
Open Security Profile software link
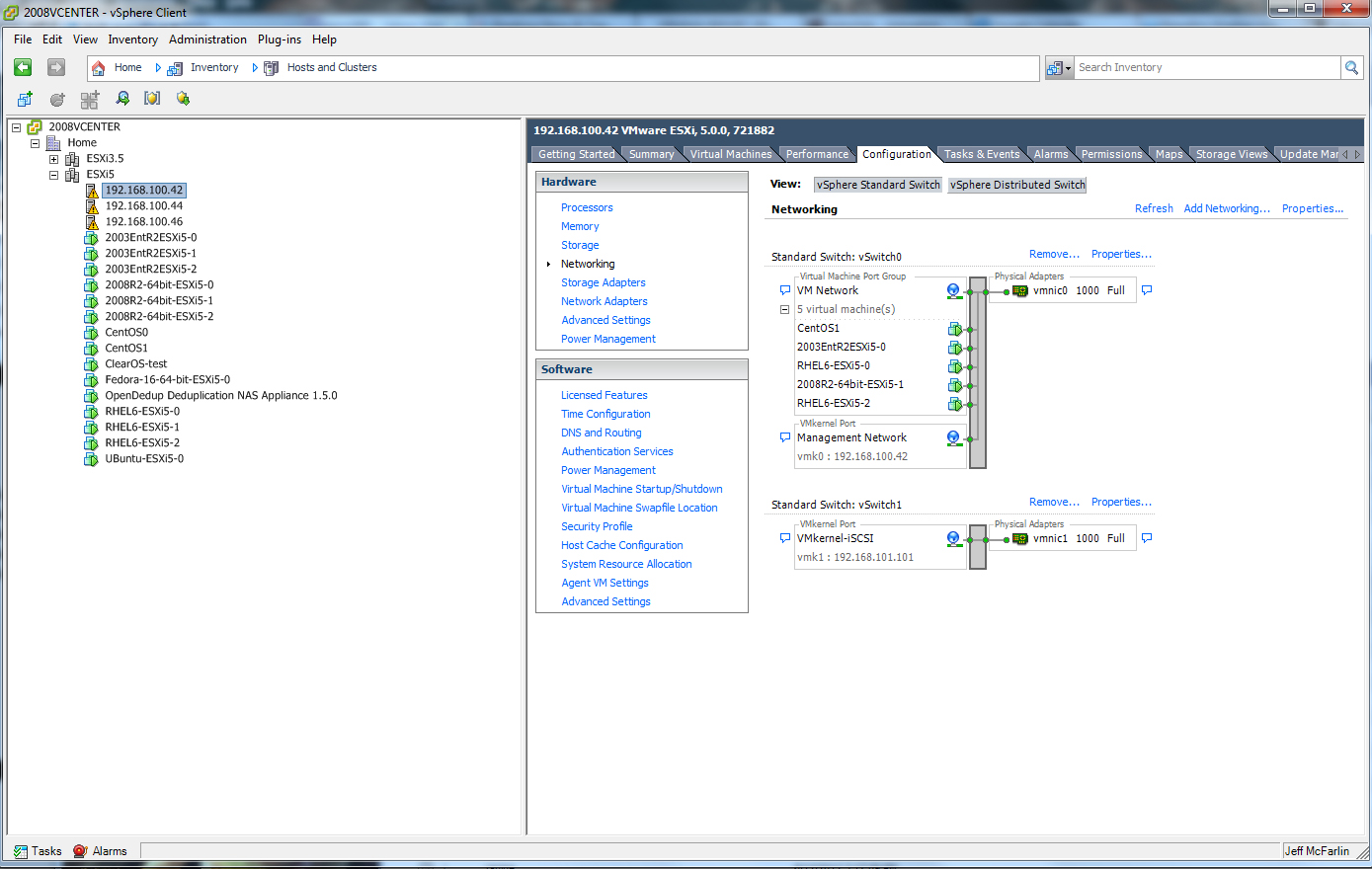click(x=597, y=526)
